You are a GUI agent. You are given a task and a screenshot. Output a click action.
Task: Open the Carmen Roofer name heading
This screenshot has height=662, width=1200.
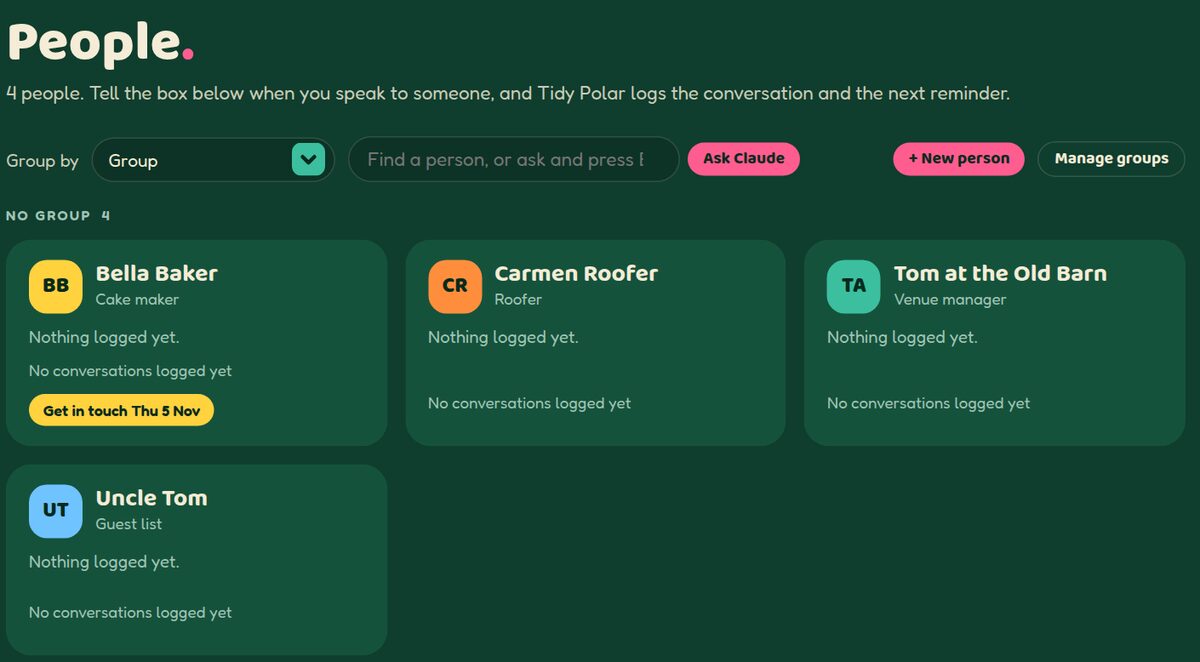(576, 274)
